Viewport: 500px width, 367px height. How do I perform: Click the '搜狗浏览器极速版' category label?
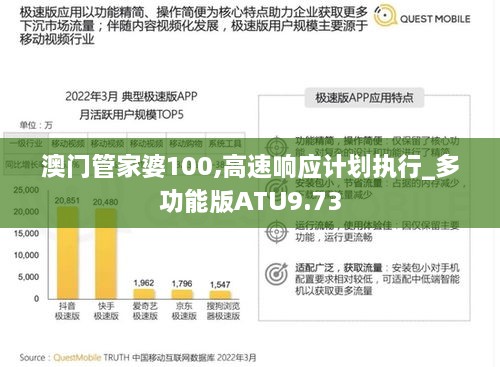[223, 311]
